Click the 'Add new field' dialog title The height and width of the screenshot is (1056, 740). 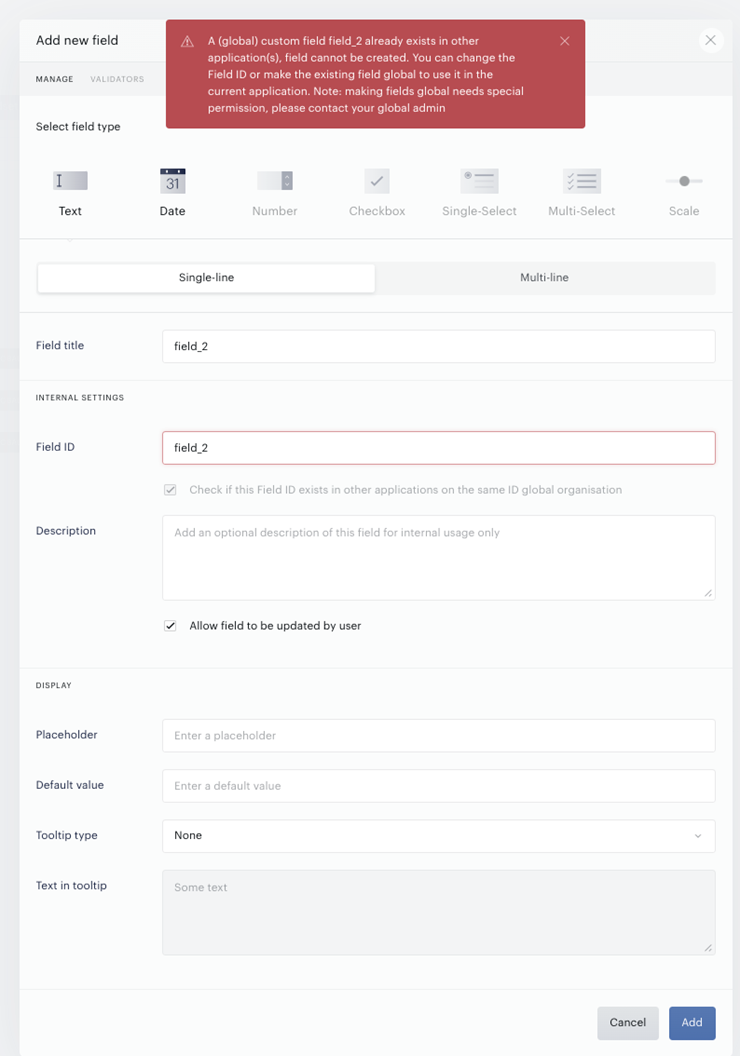click(x=77, y=40)
